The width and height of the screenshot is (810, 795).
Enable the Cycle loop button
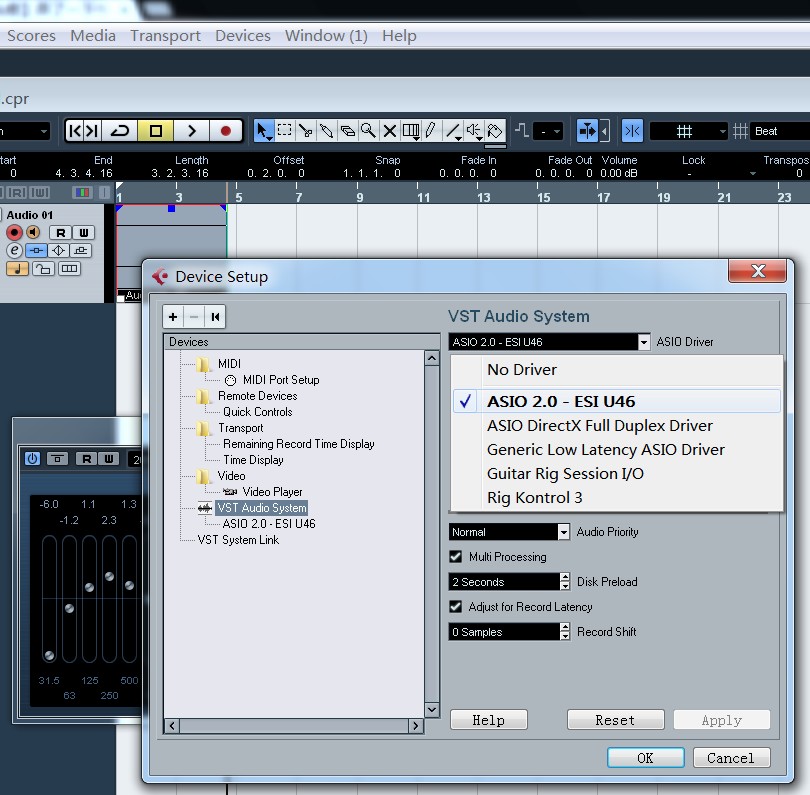(120, 131)
